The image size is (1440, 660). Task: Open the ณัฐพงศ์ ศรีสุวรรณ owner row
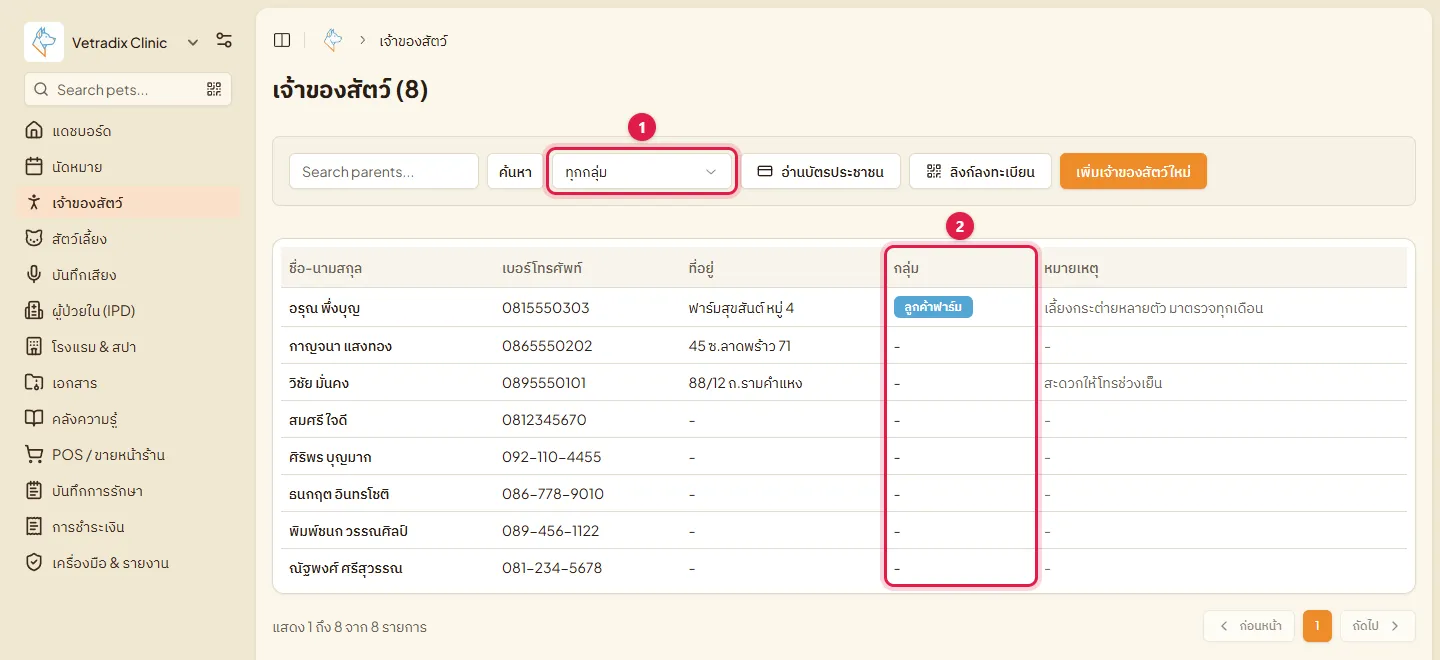tap(844, 568)
